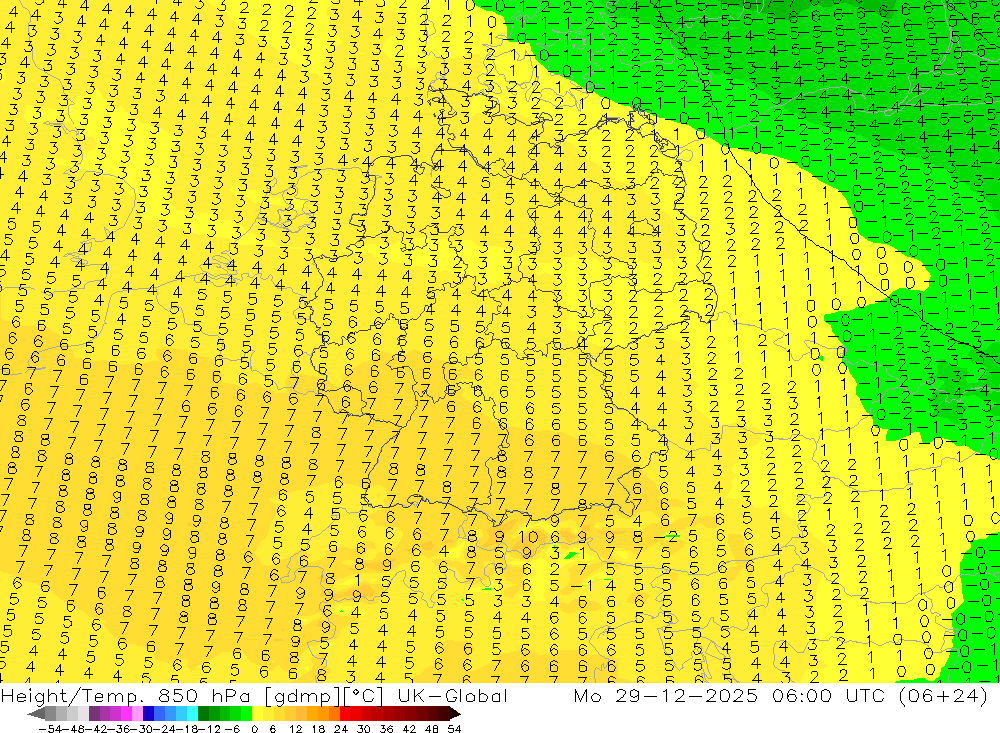This screenshot has height=733, width=1000.
Task: Pick the bright yellow legend swatch above 0
Action: point(258,713)
